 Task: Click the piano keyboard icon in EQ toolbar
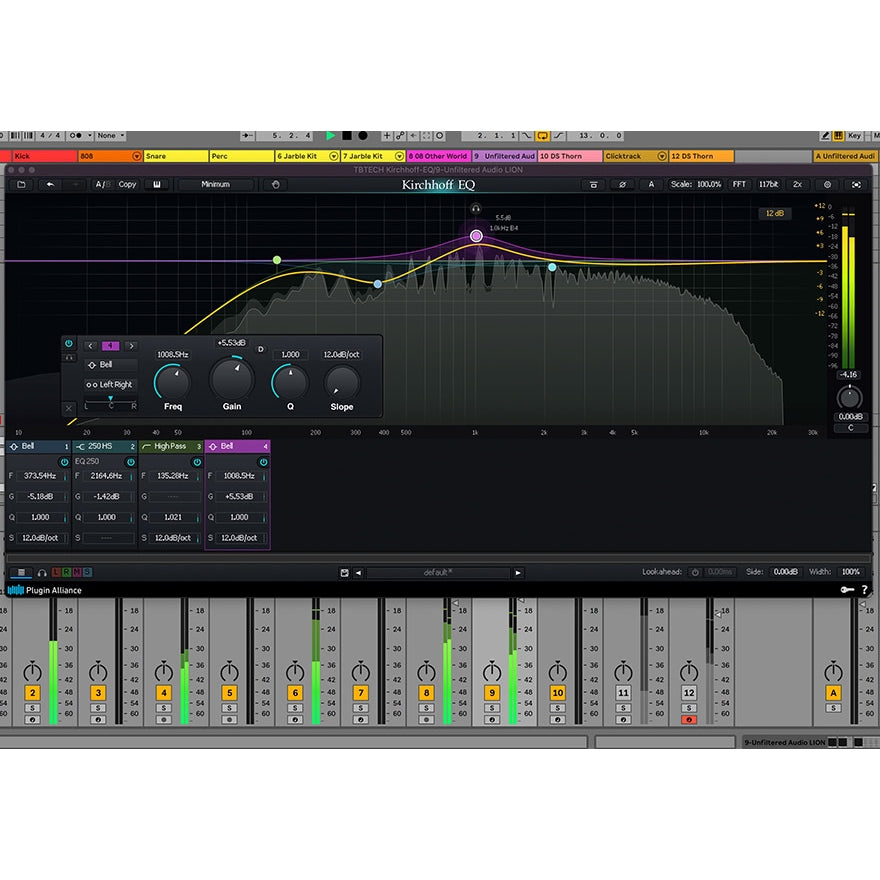pyautogui.click(x=156, y=185)
